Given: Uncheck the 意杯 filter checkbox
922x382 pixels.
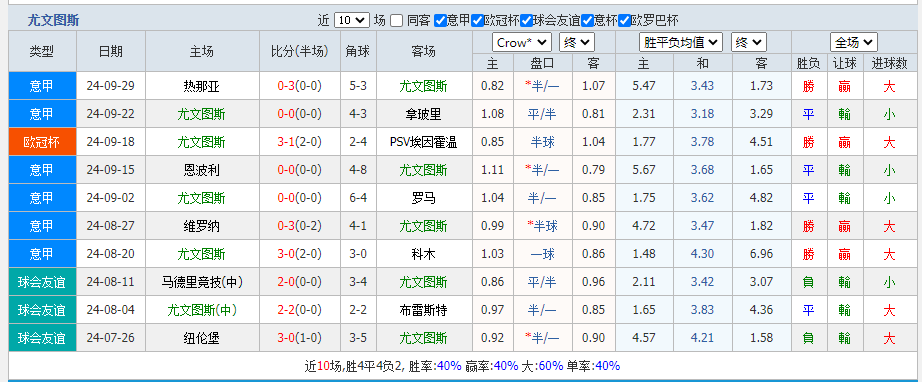Looking at the screenshot, I should 587,21.
